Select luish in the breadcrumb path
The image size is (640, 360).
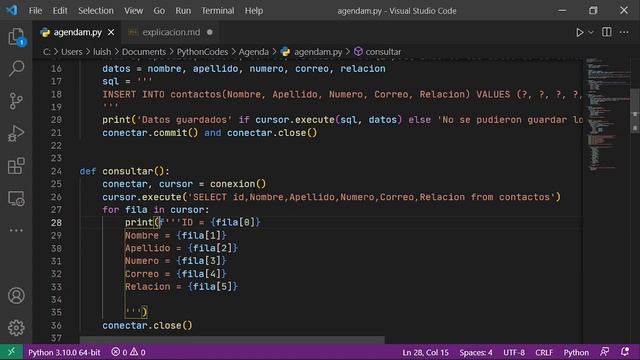click(102, 52)
